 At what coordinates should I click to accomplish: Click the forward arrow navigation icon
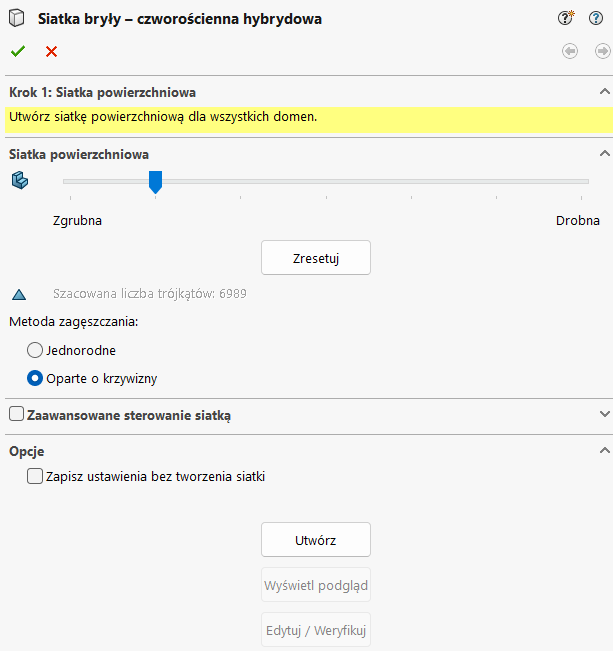tap(602, 51)
